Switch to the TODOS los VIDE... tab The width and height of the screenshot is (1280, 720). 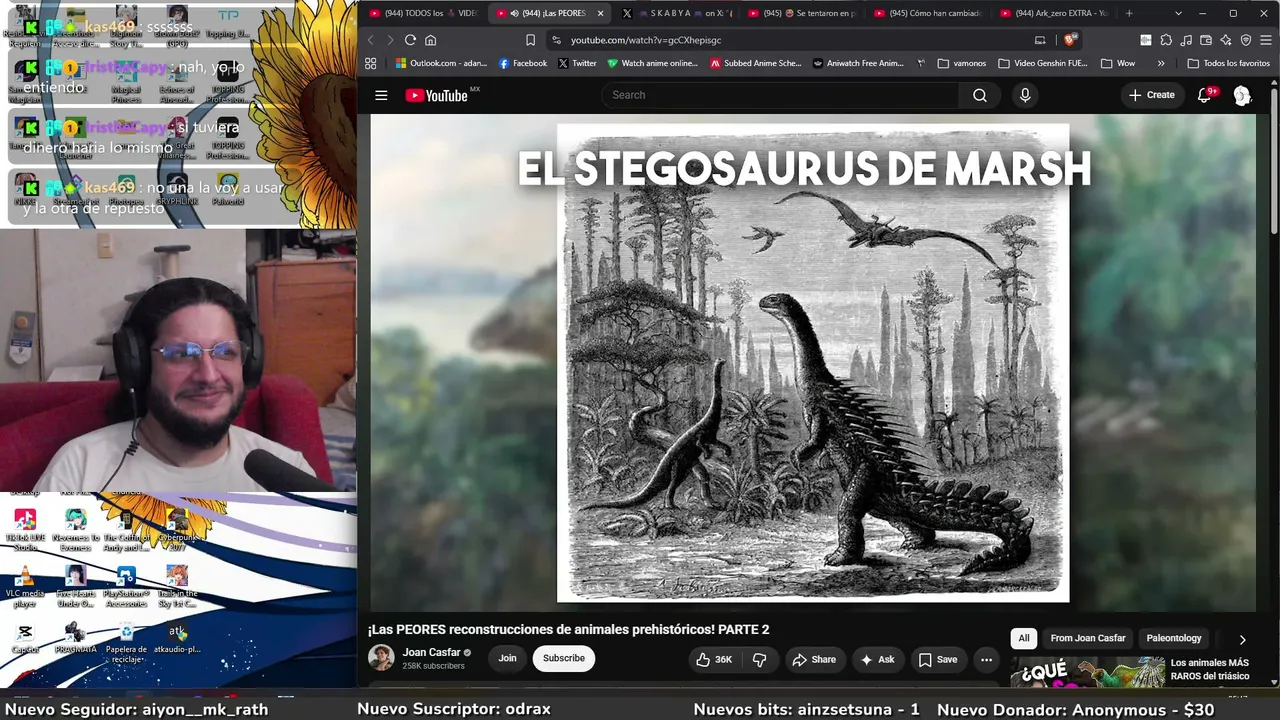(423, 13)
